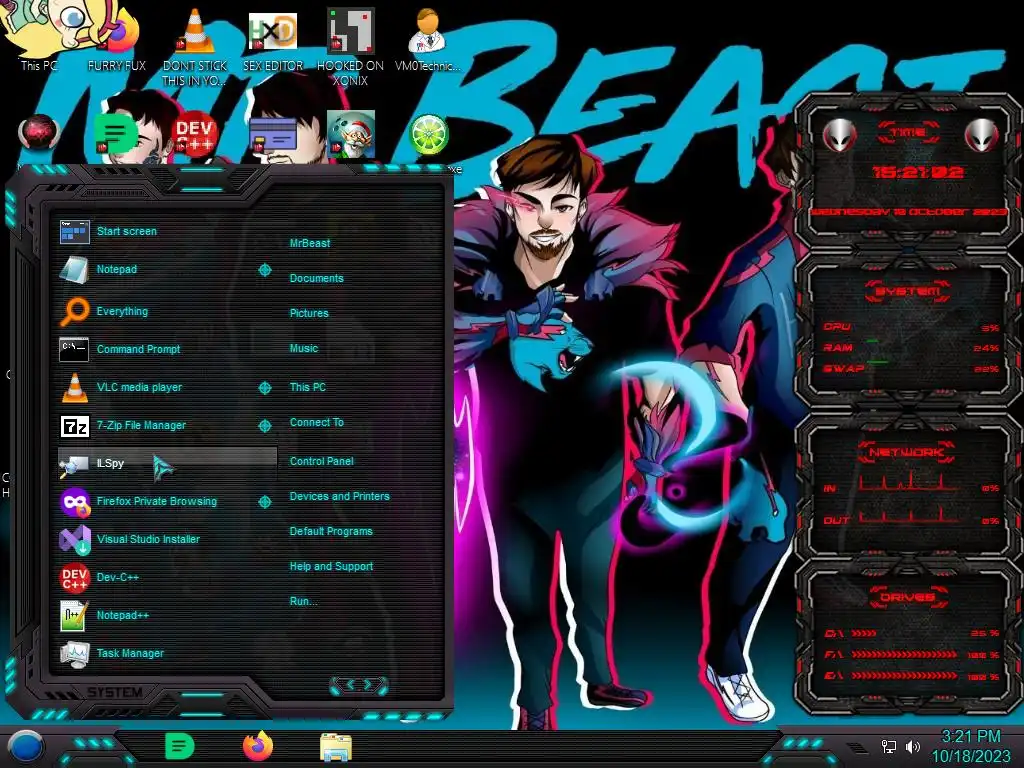Open Control Panel from start menu

click(x=321, y=461)
